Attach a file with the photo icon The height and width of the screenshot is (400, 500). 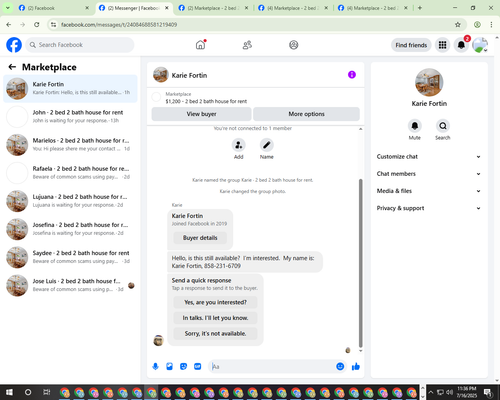(x=169, y=367)
